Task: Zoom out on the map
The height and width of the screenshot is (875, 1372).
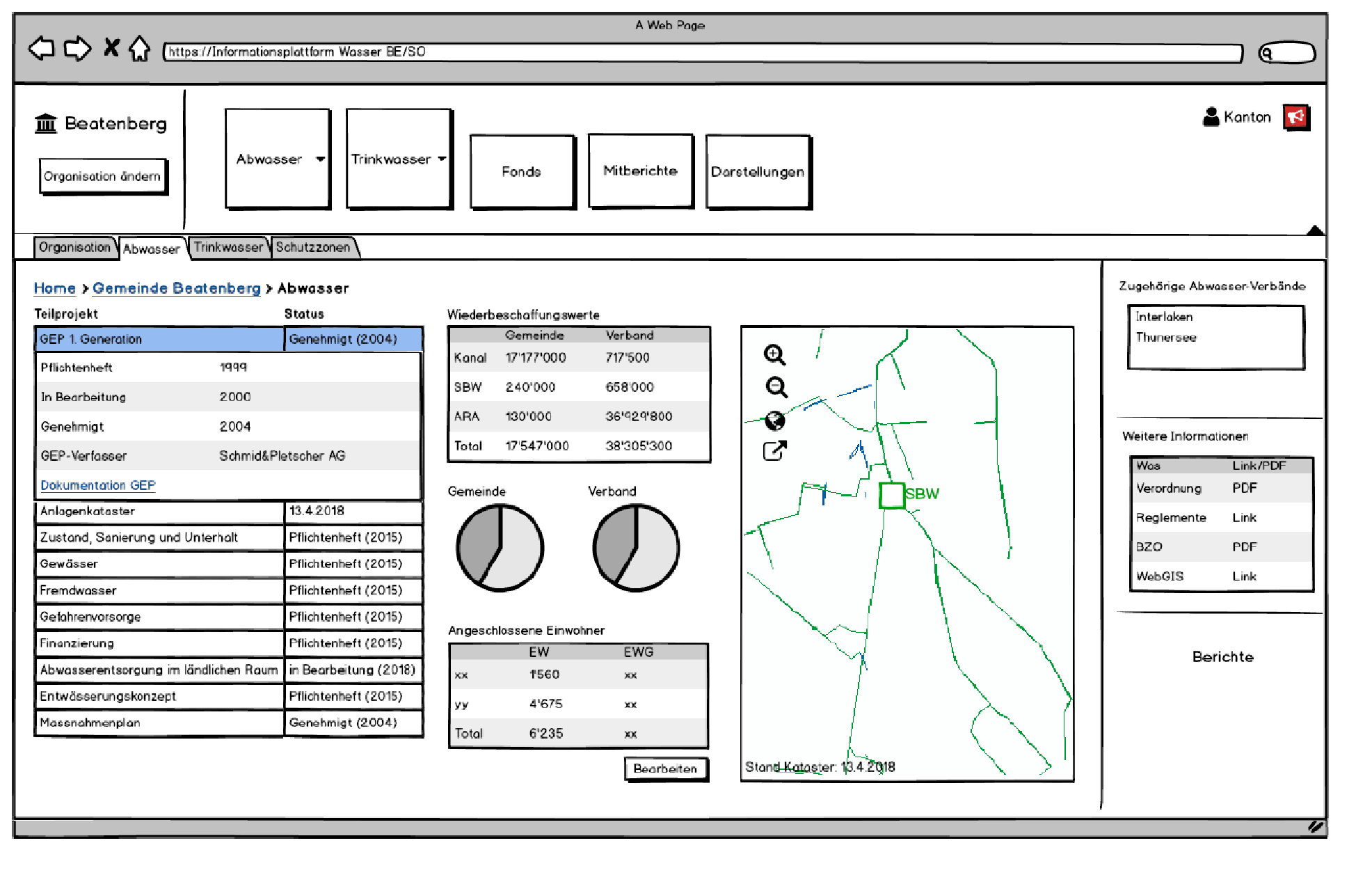Action: click(776, 387)
